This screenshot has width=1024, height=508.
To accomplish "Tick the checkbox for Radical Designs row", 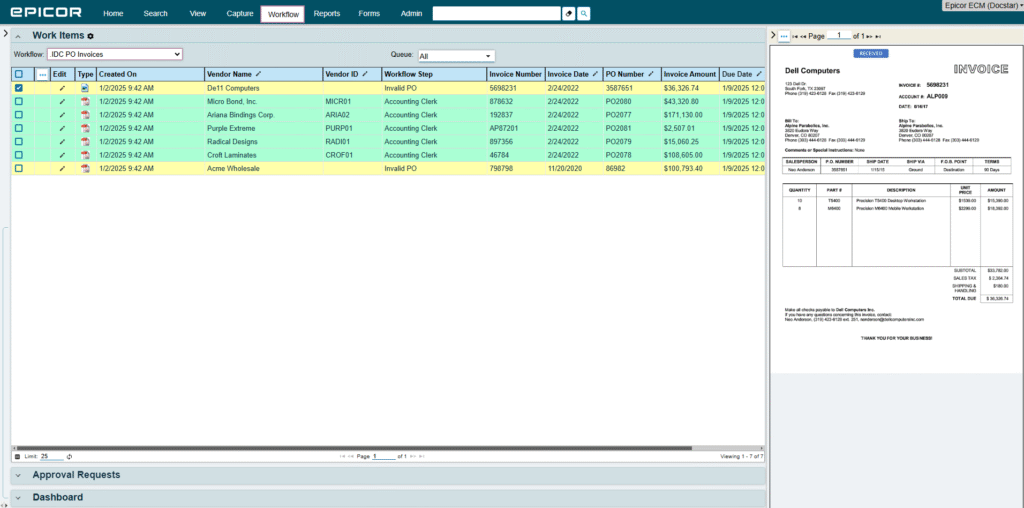I will [x=18, y=142].
